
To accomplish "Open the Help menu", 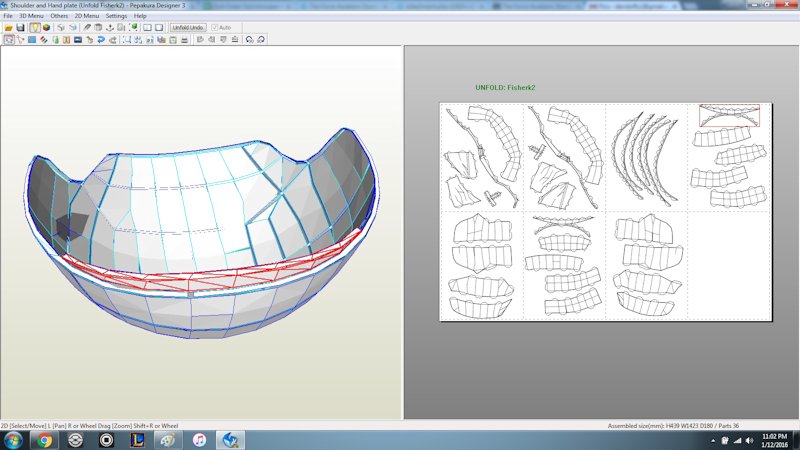I will tap(140, 16).
